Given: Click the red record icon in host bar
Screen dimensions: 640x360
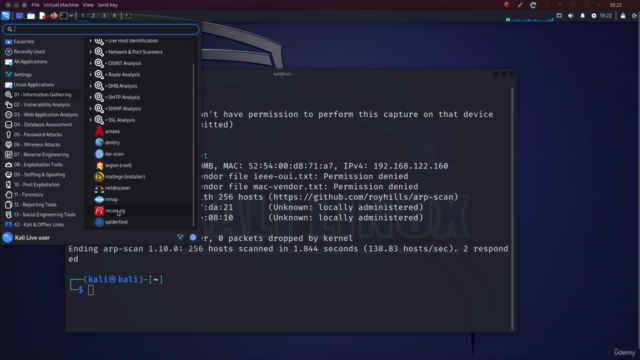Looking at the screenshot, I should click(507, 5).
